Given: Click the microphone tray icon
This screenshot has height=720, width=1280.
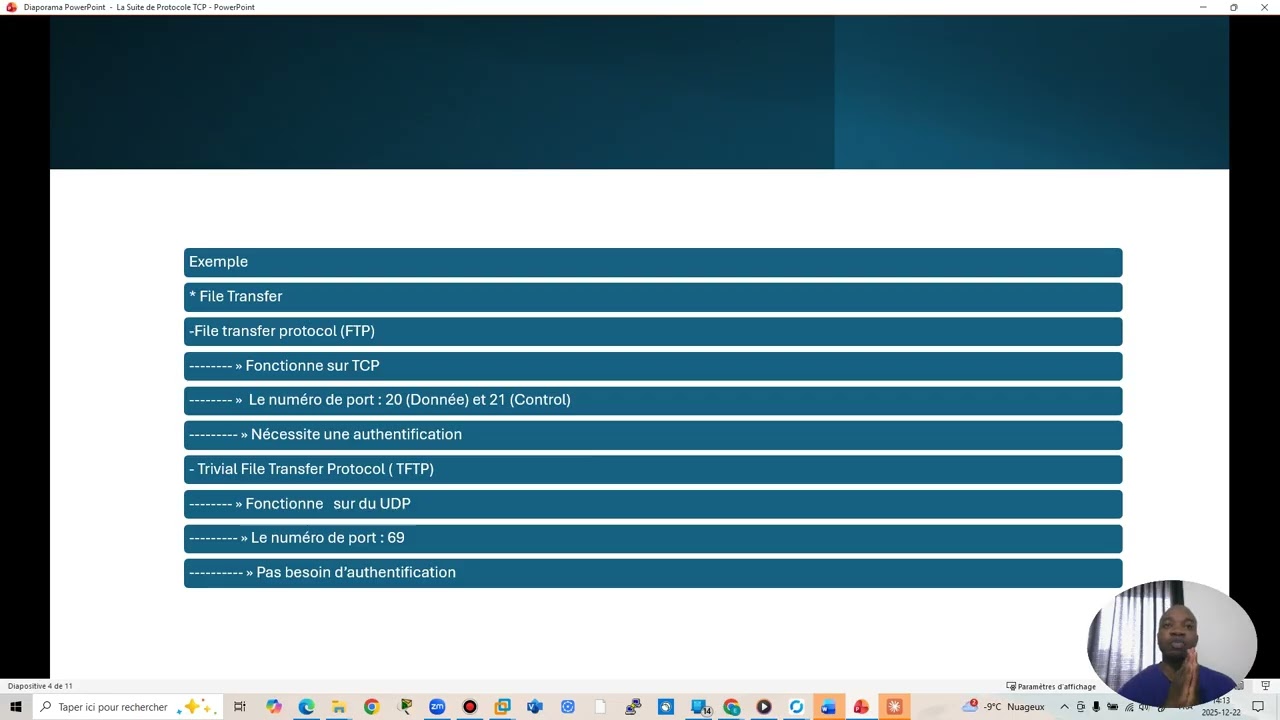Looking at the screenshot, I should (1096, 707).
